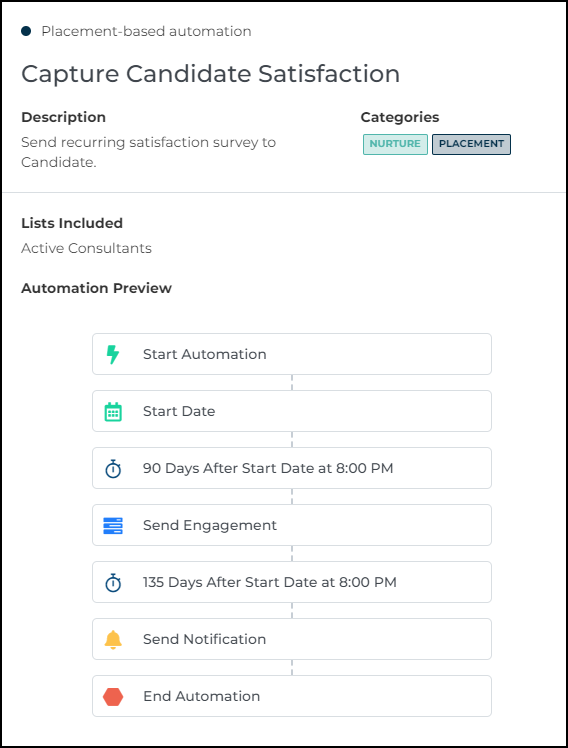The image size is (568, 748).
Task: Click the Active Consultants list name
Action: click(x=86, y=248)
